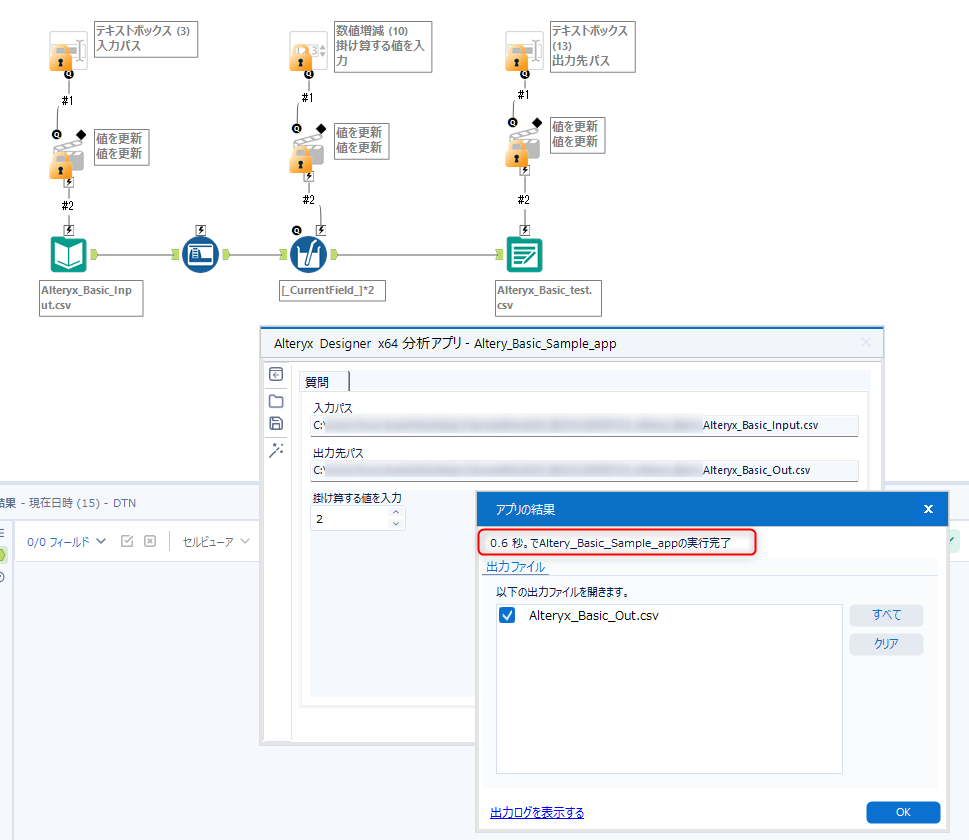Select the Text Box (13) 出力先パス tool
The width and height of the screenshot is (969, 840).
tap(524, 51)
